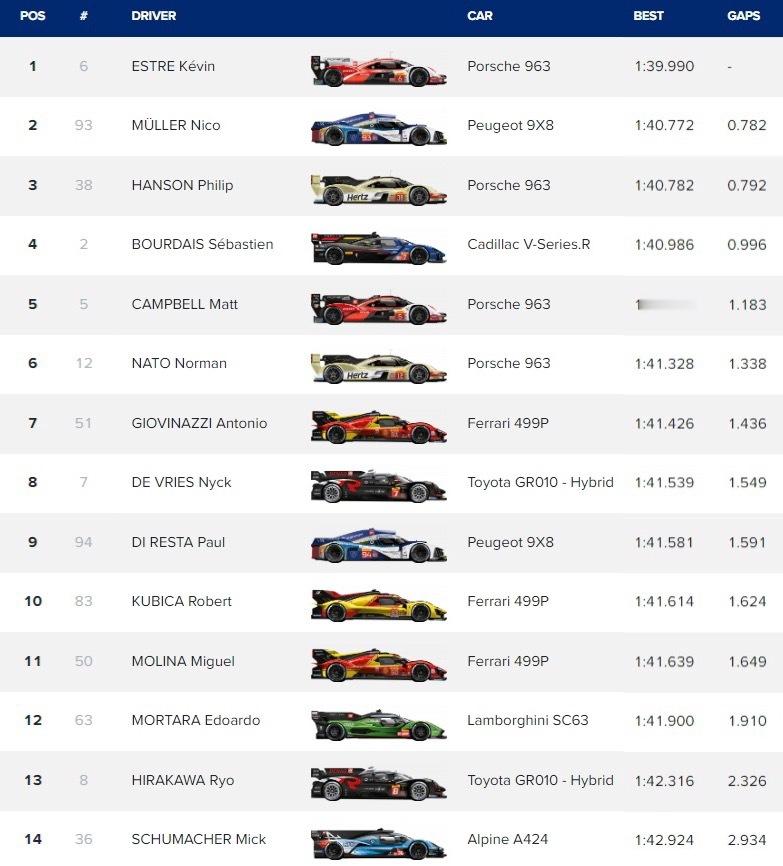Sort by the CAR column header
This screenshot has width=783, height=866.
[x=479, y=15]
